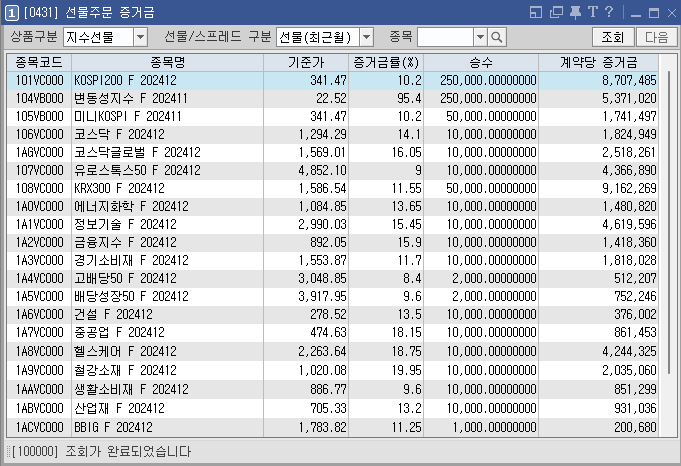Sort by 종목코드 column header
The height and width of the screenshot is (466, 681).
pyautogui.click(x=39, y=63)
